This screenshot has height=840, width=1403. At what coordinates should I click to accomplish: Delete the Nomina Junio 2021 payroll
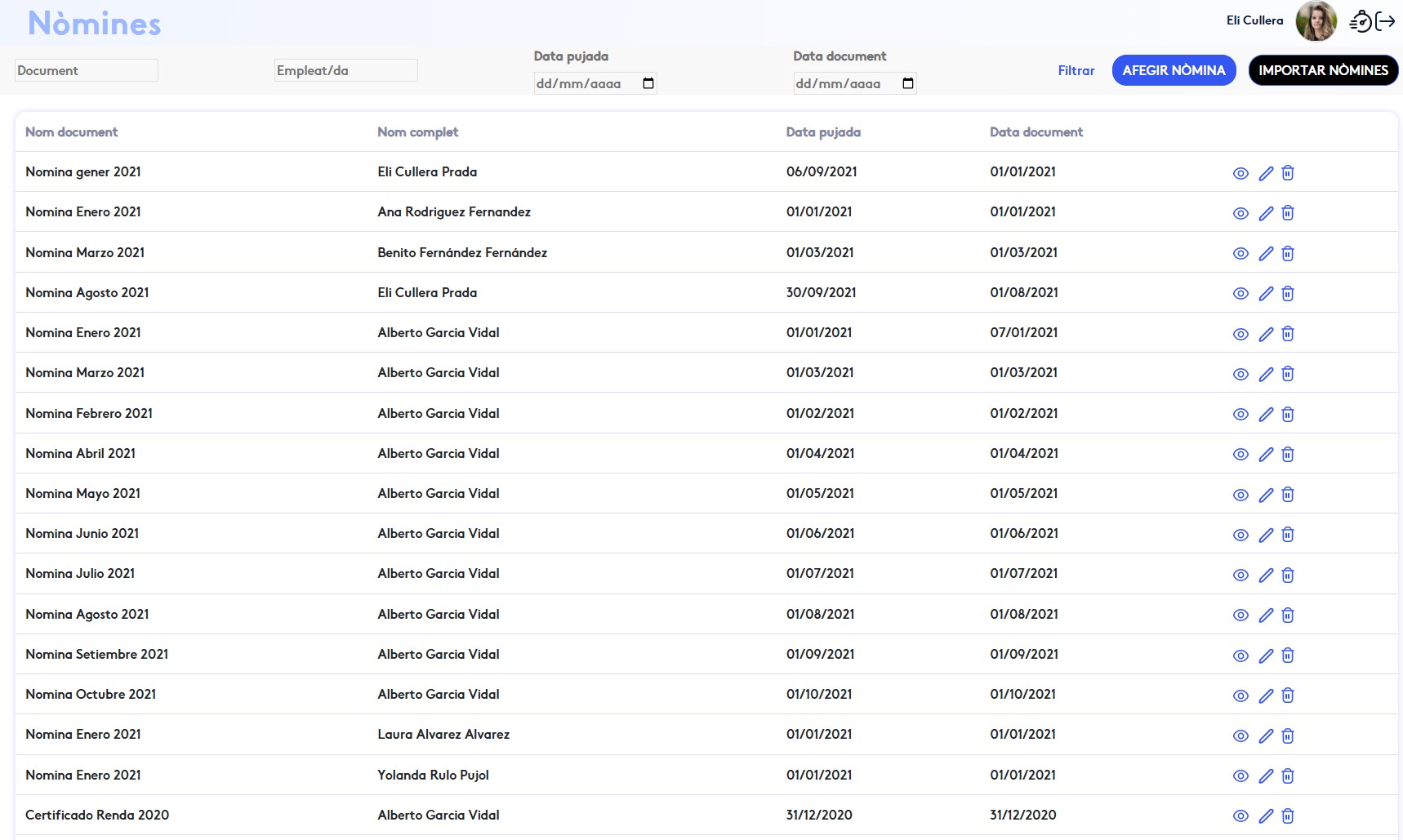point(1288,535)
